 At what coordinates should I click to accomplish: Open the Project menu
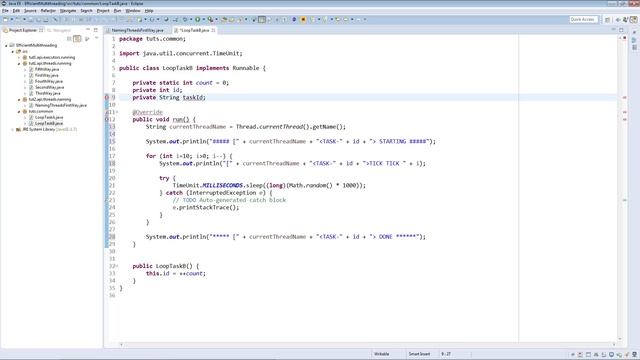coord(103,11)
